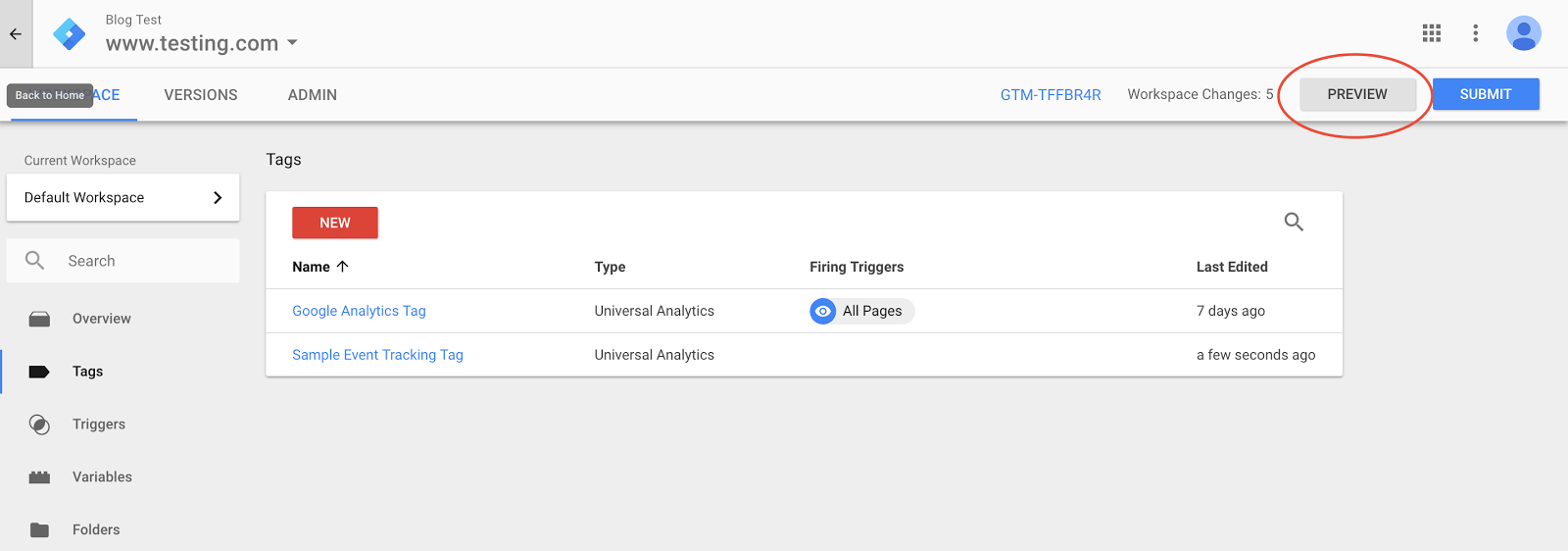Open the three-dot more options menu
This screenshot has height=551, width=1568.
tap(1475, 33)
